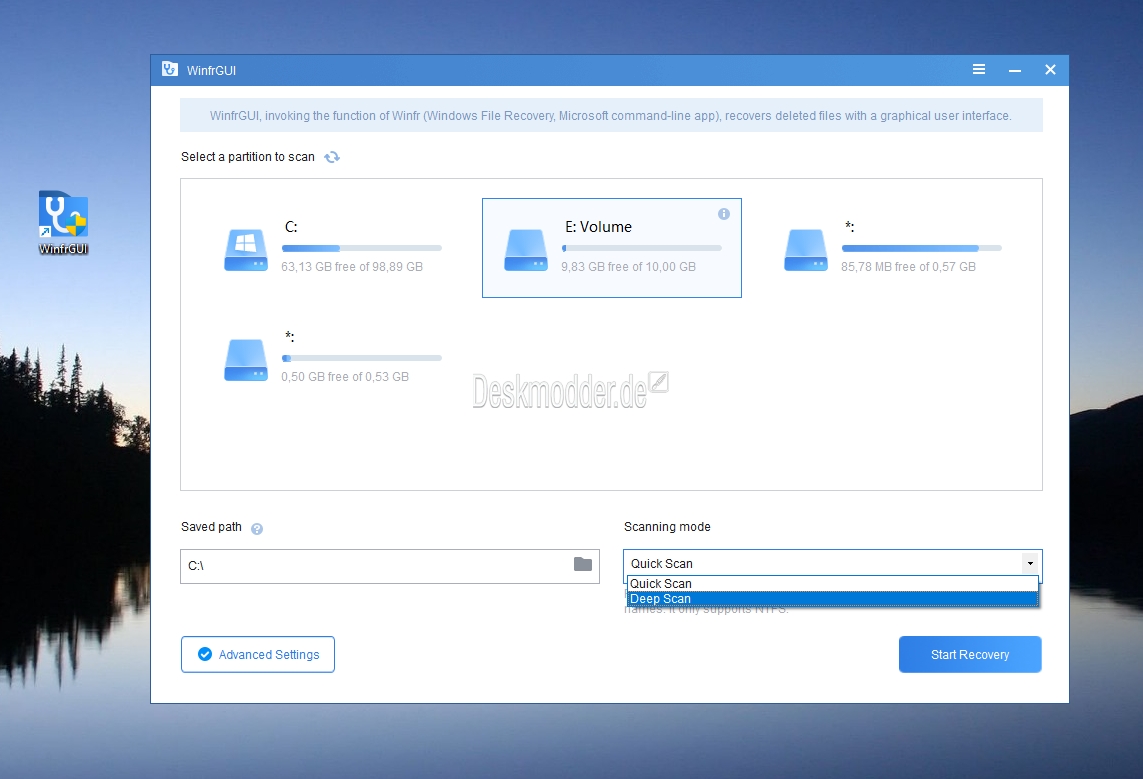1143x779 pixels.
Task: Click text '85,78 MB free of 0,57 GB'
Action: click(908, 267)
